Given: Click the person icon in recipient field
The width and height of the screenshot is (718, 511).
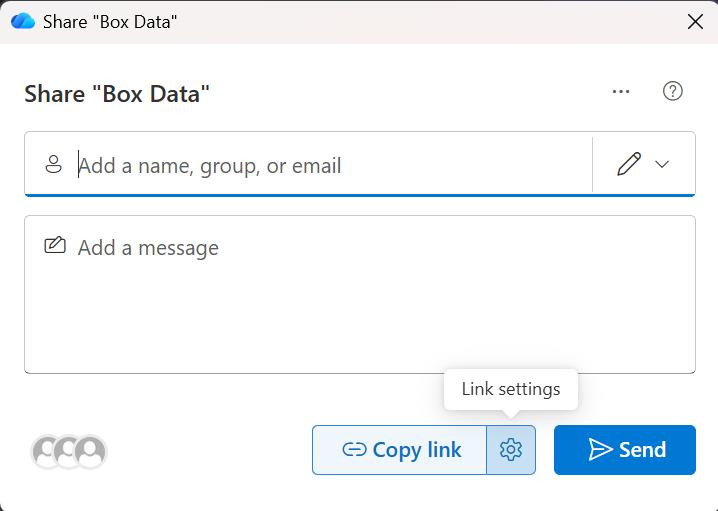Looking at the screenshot, I should 54,164.
